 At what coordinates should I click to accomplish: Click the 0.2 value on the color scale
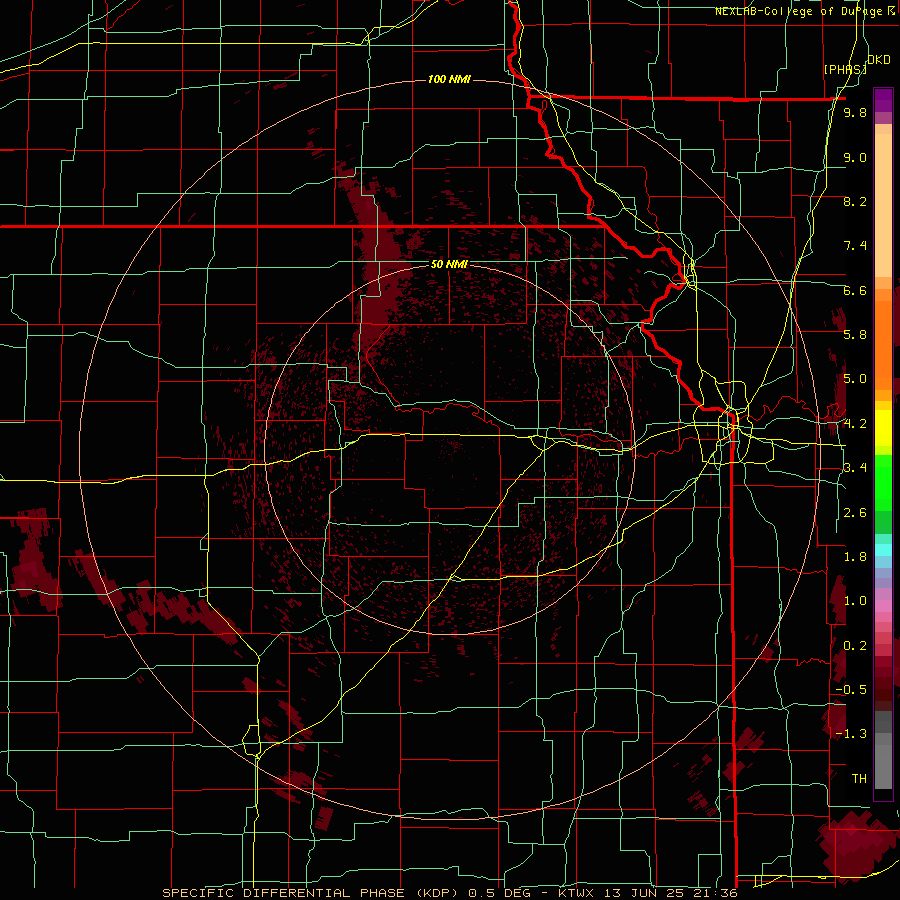click(x=855, y=645)
